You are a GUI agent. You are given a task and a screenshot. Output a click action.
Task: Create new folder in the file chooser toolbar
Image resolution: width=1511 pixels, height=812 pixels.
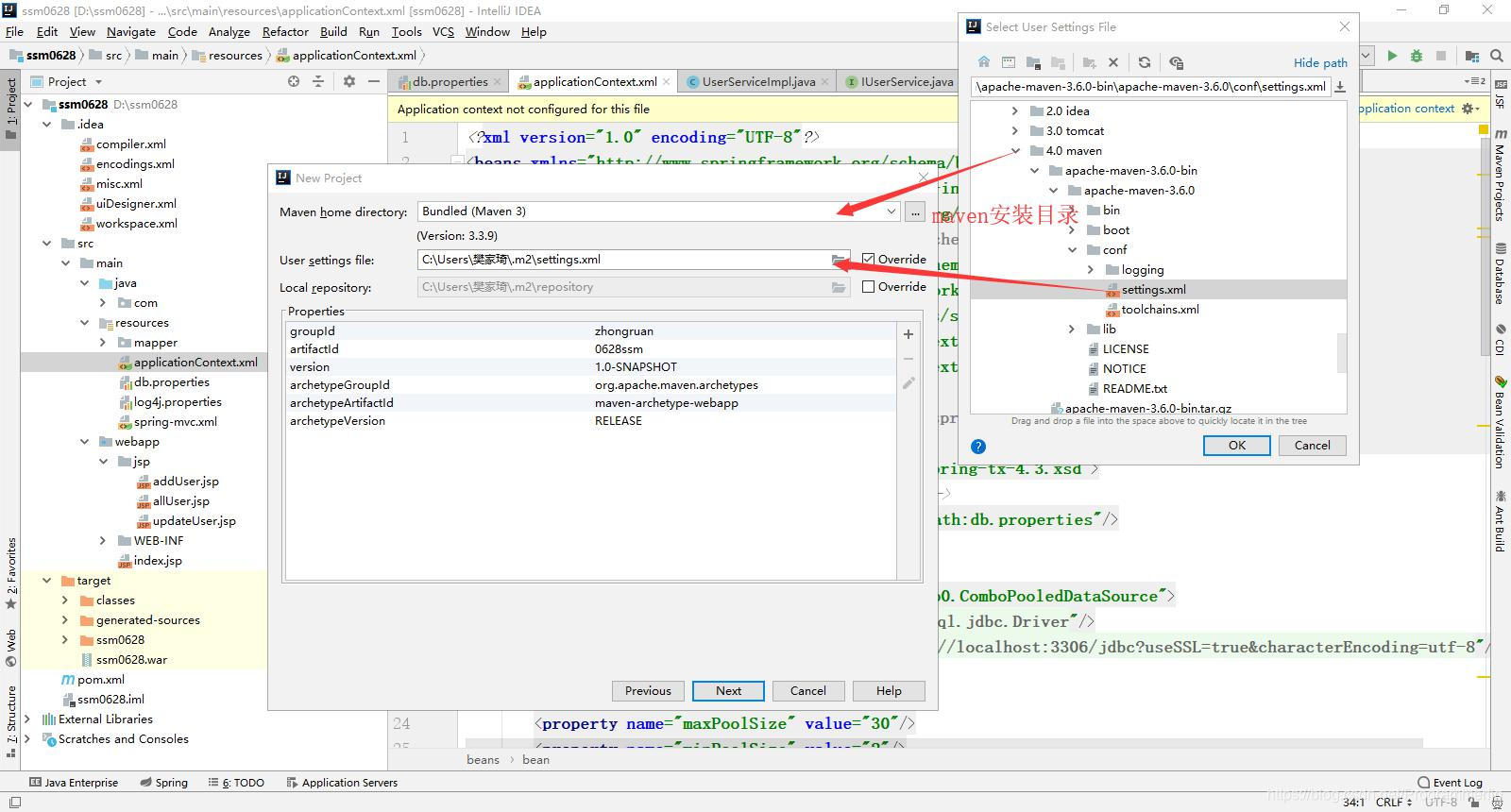tap(1089, 62)
